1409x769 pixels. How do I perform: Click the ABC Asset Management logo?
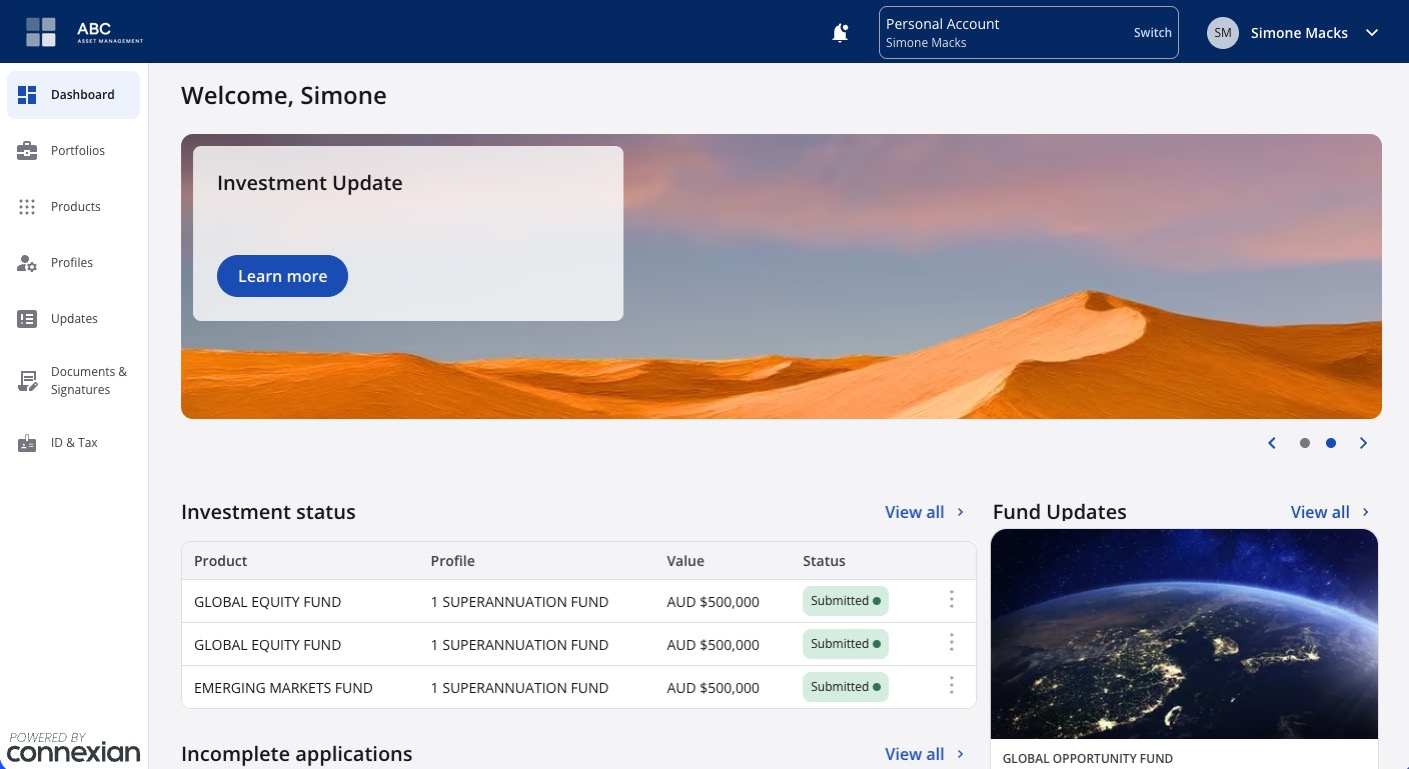(x=84, y=32)
